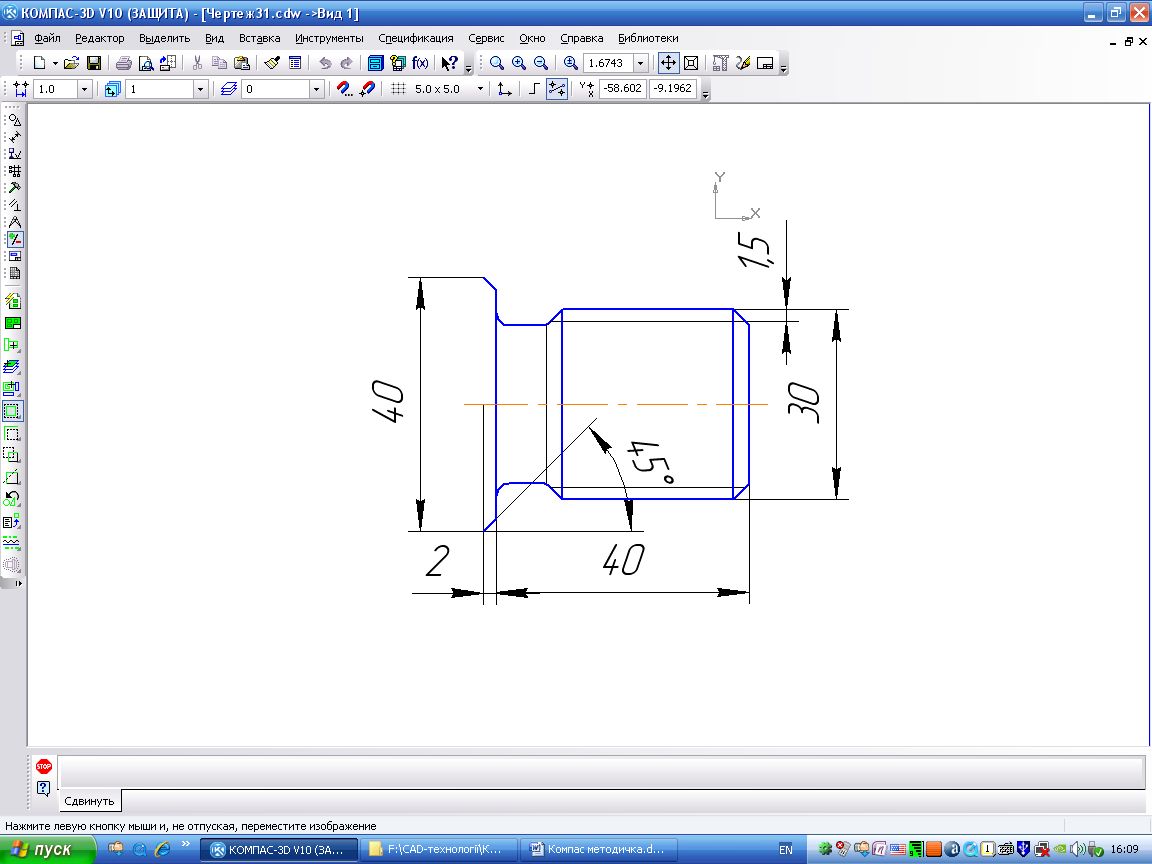
Task: Toggle local coordinate system button
Action: [504, 89]
